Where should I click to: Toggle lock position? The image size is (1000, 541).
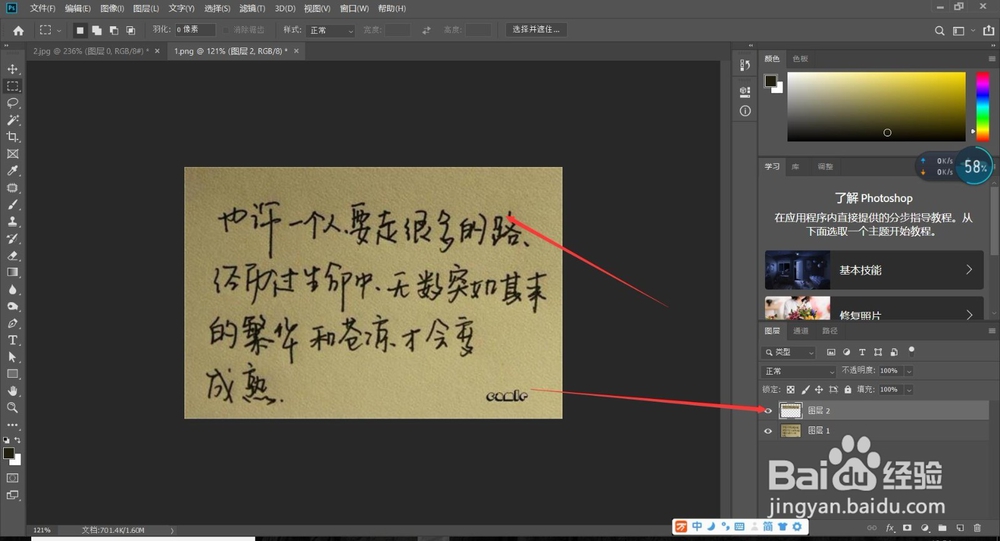coord(819,389)
